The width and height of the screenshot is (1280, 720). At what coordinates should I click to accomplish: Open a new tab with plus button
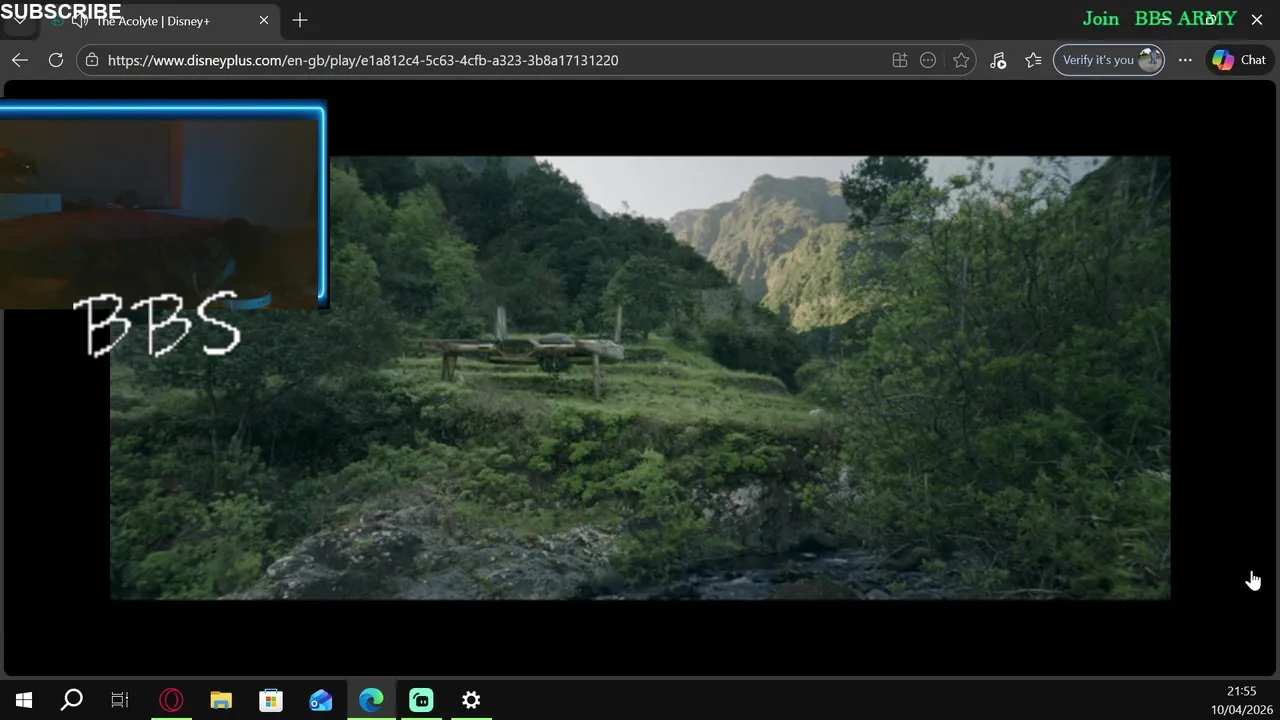coord(300,20)
